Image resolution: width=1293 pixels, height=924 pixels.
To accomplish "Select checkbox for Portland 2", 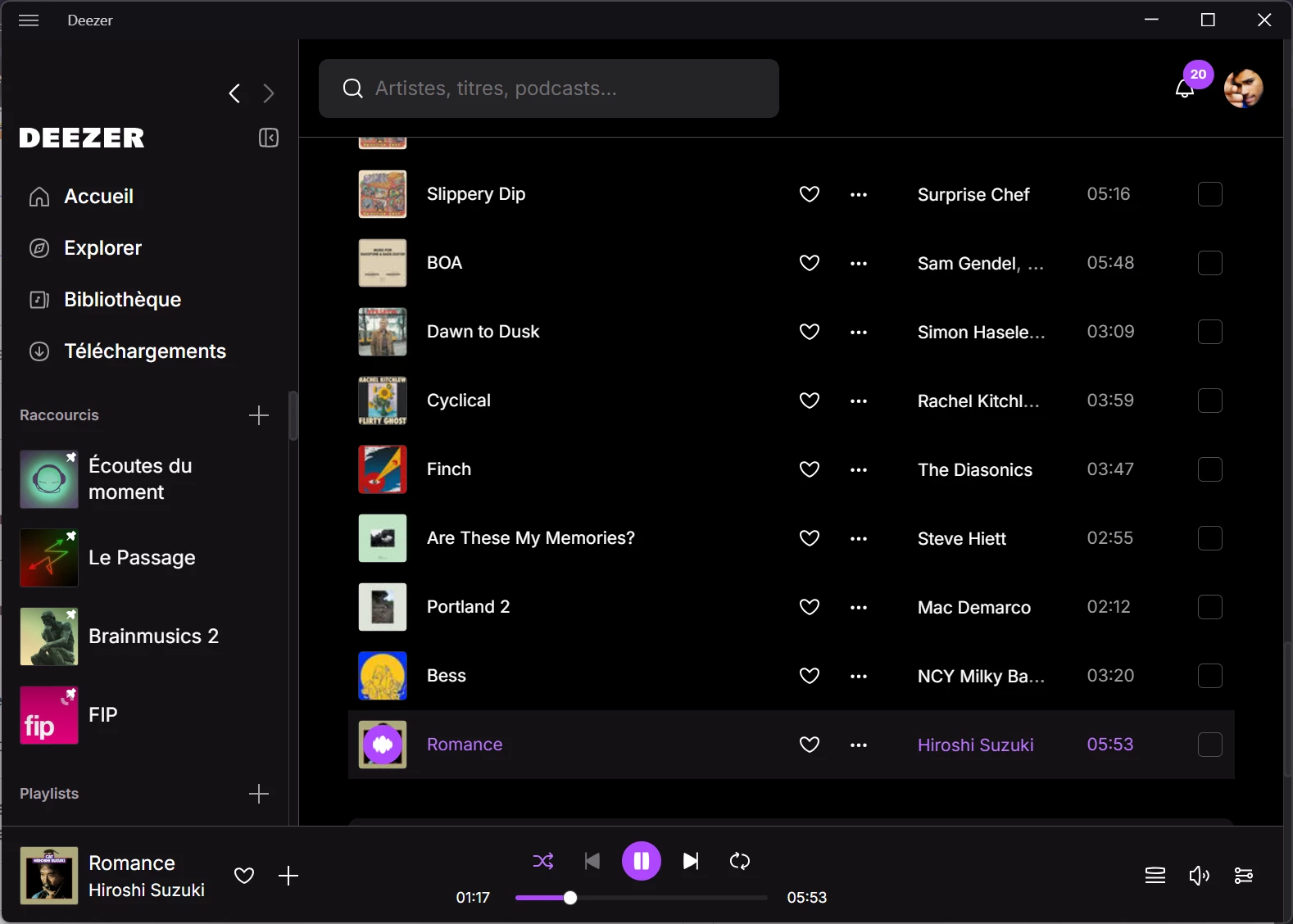I will click(x=1210, y=607).
